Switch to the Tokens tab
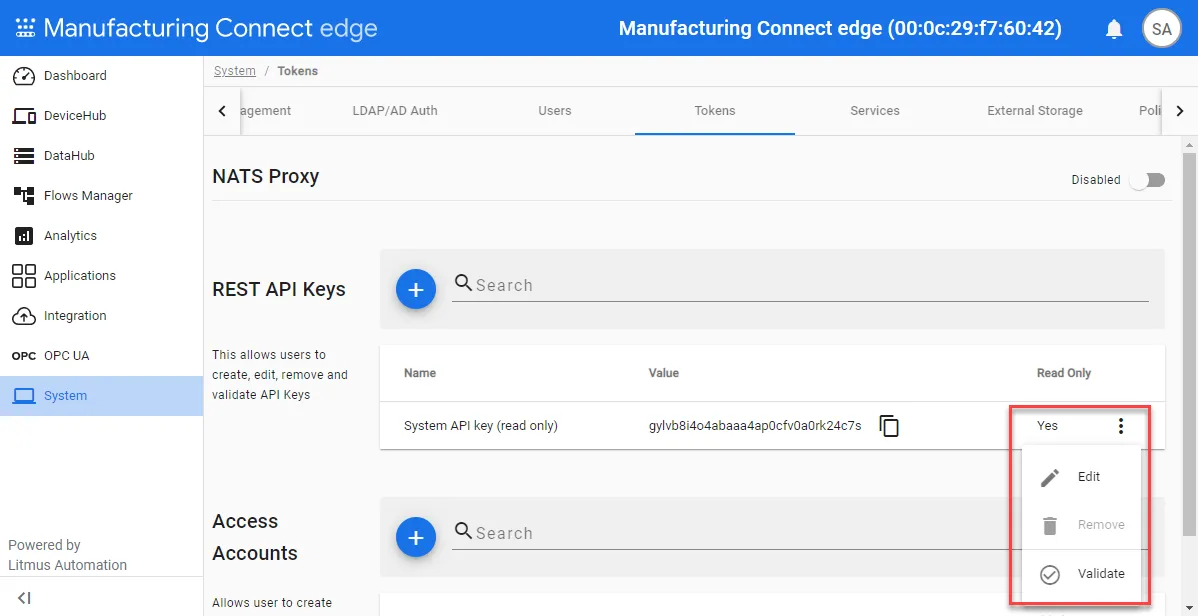1198x616 pixels. tap(715, 111)
